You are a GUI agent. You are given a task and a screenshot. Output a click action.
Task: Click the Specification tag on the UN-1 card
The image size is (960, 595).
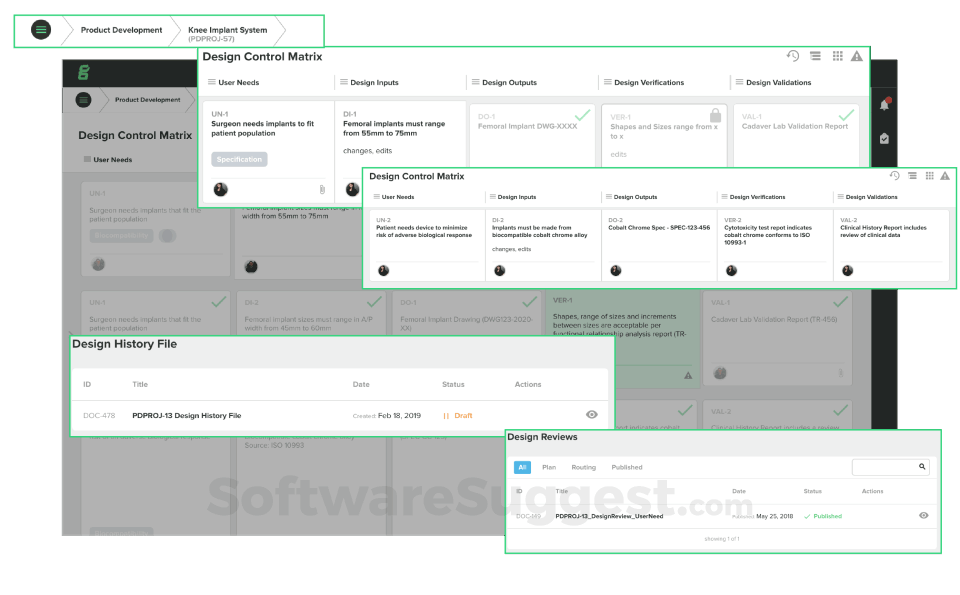(x=239, y=159)
